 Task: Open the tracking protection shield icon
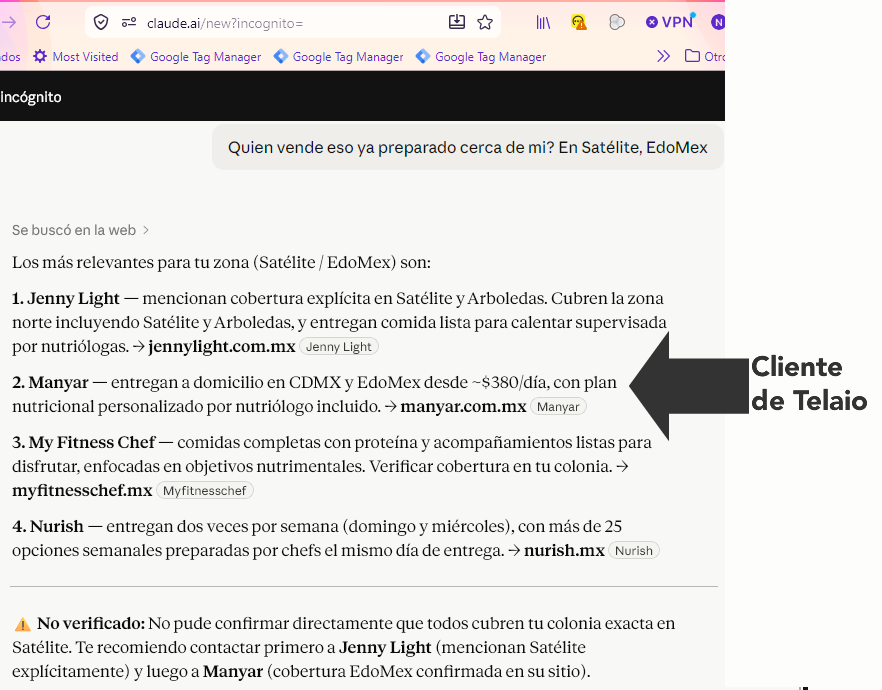tap(101, 22)
